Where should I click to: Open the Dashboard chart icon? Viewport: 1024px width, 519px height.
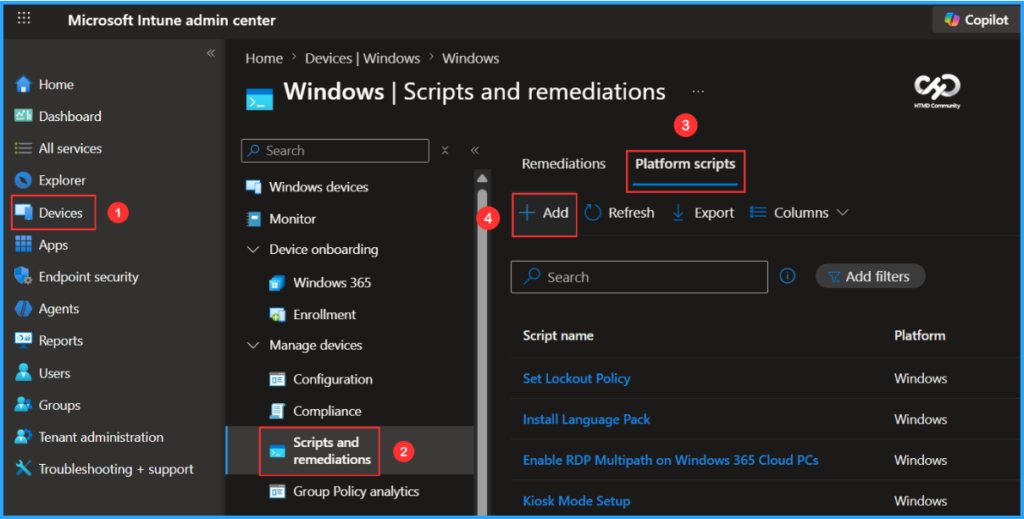pyautogui.click(x=24, y=116)
